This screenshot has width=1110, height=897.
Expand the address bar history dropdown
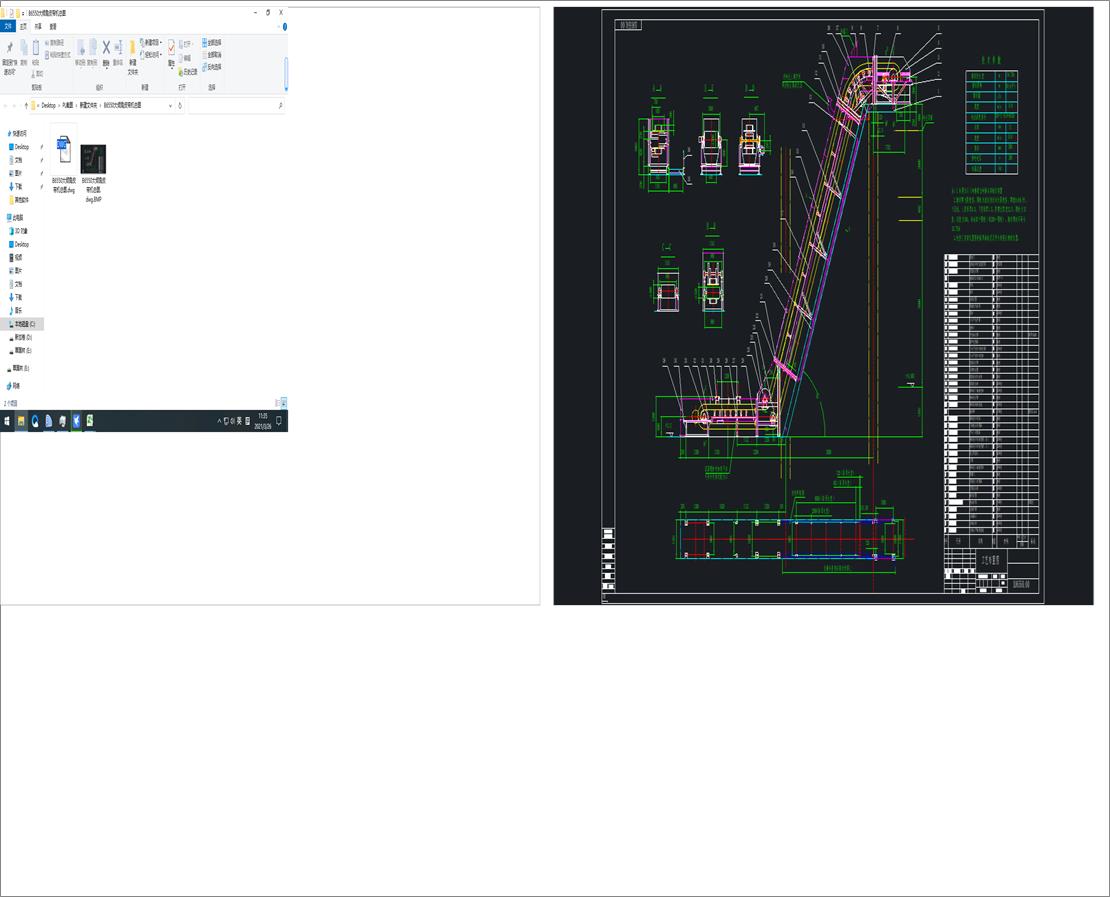(170, 105)
